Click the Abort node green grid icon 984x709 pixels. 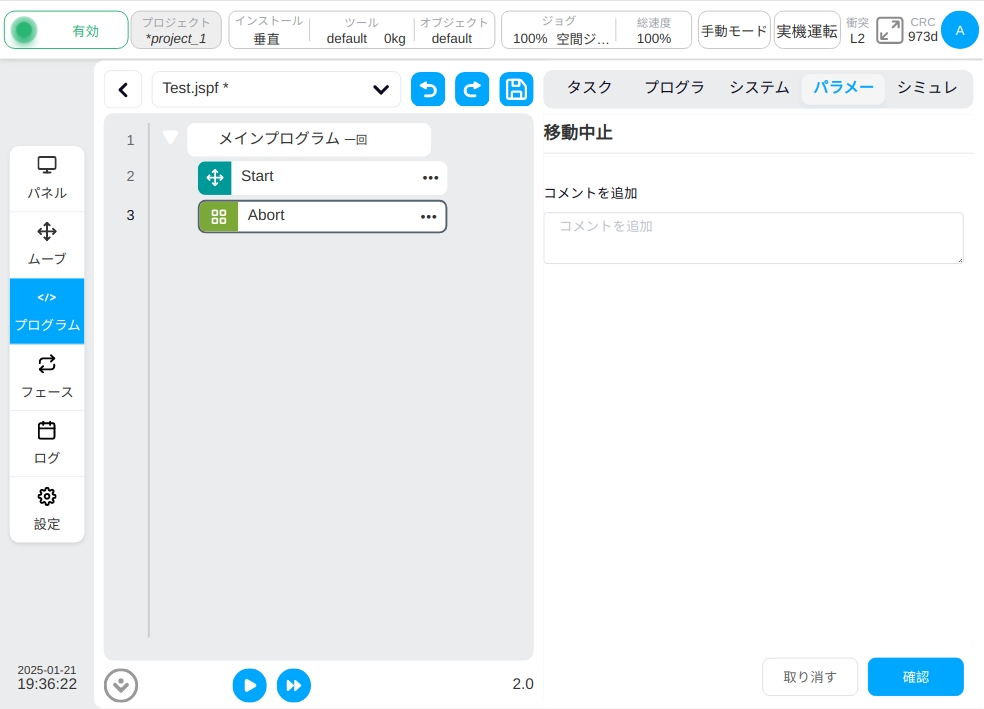[x=218, y=216]
